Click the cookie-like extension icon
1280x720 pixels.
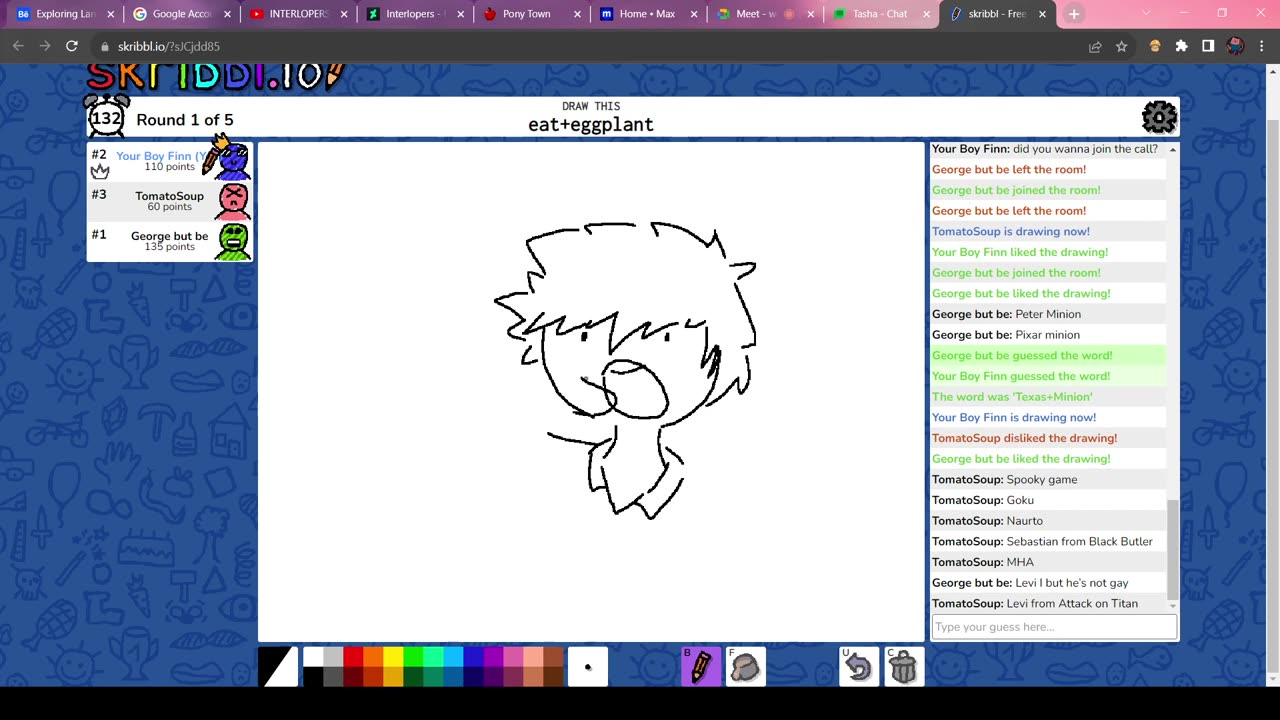(x=1155, y=46)
